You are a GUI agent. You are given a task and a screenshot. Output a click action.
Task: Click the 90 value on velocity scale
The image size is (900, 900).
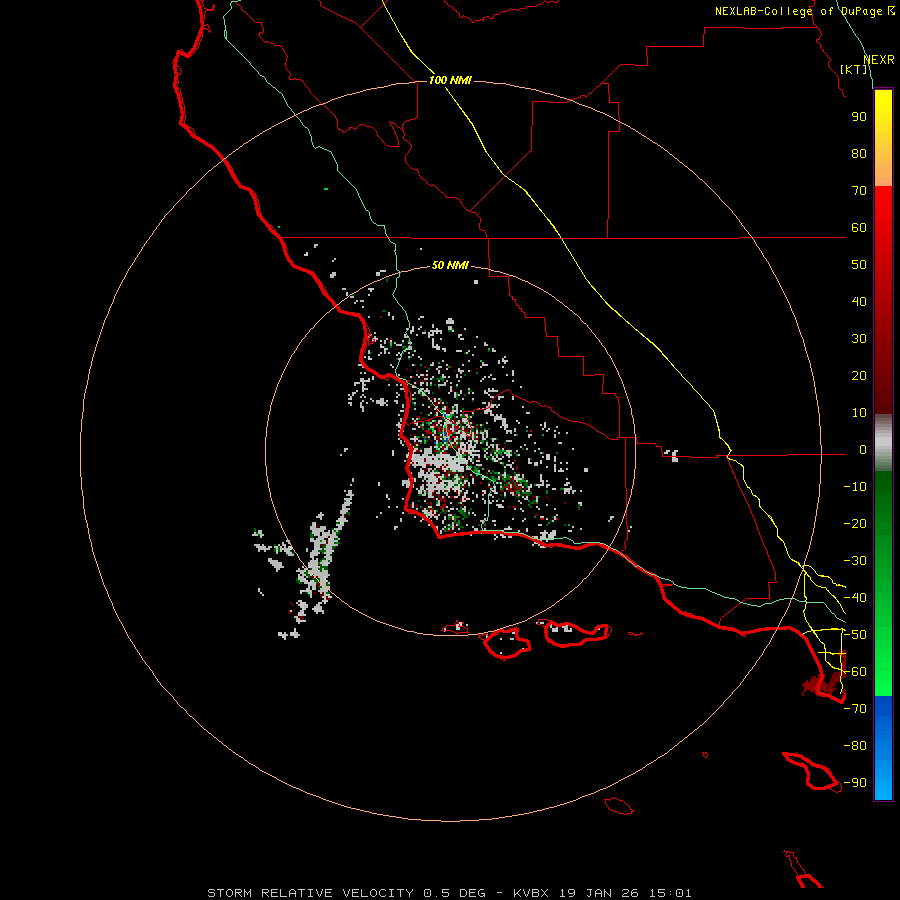(x=859, y=117)
